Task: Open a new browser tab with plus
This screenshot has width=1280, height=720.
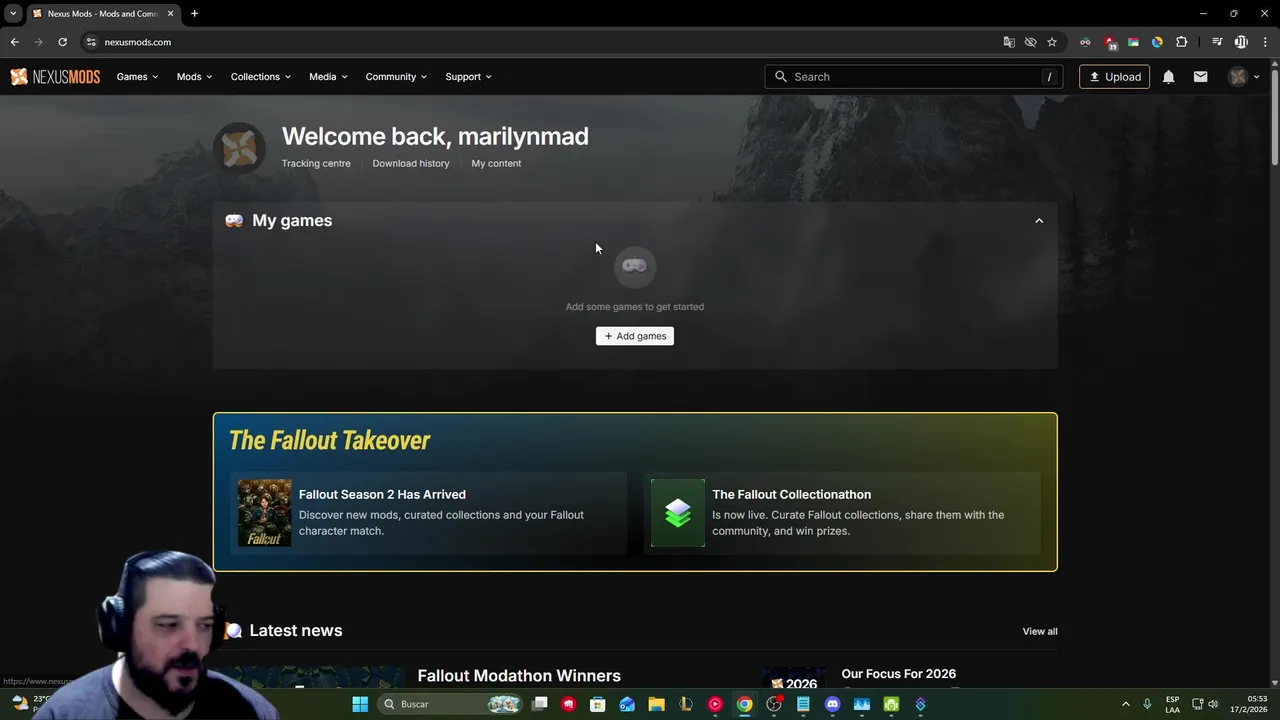Action: point(194,14)
